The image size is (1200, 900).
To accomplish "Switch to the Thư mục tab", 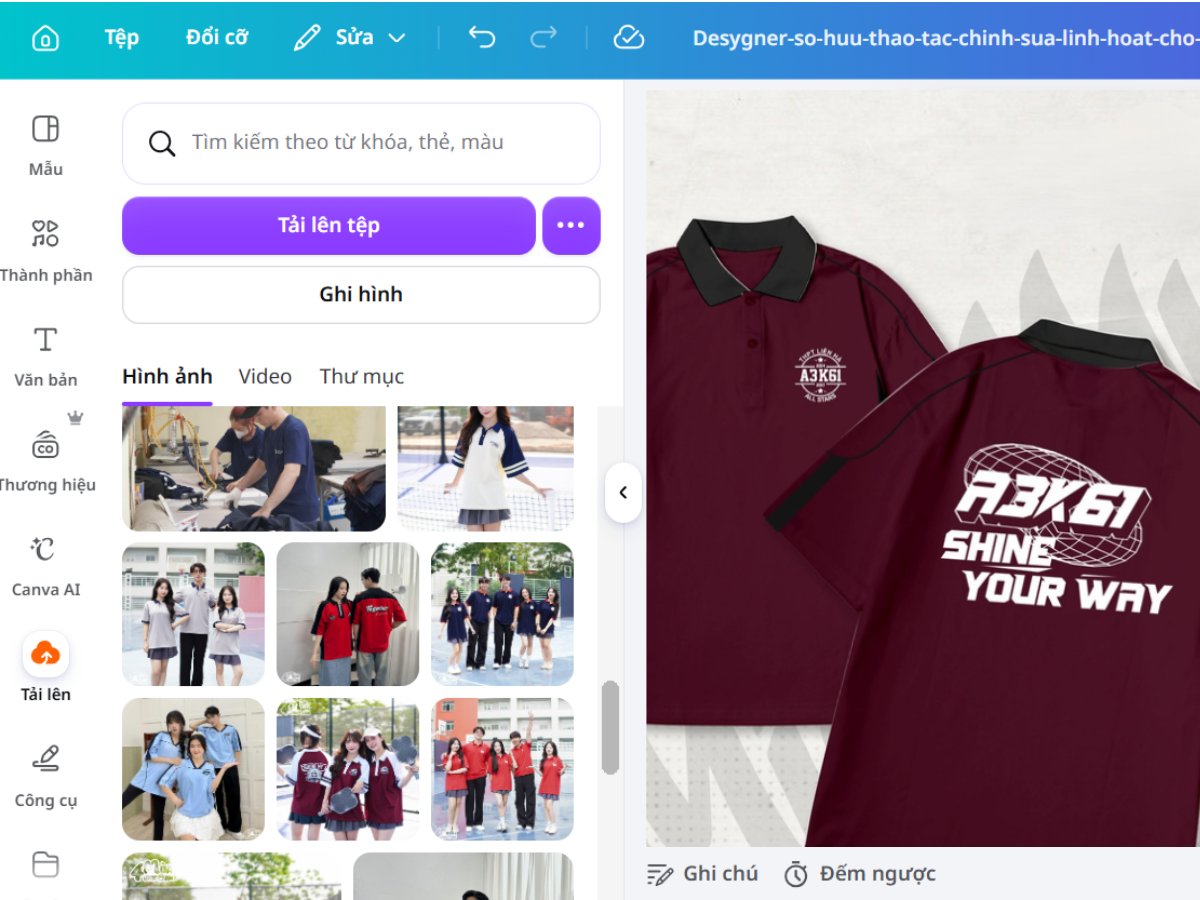I will tap(362, 377).
